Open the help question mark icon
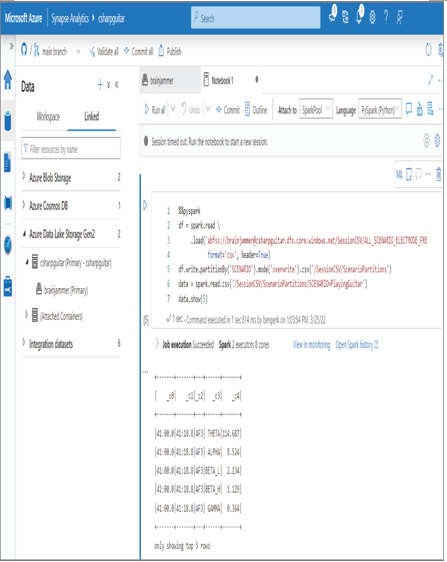Screen dimensions: 447x562 coord(386,17)
